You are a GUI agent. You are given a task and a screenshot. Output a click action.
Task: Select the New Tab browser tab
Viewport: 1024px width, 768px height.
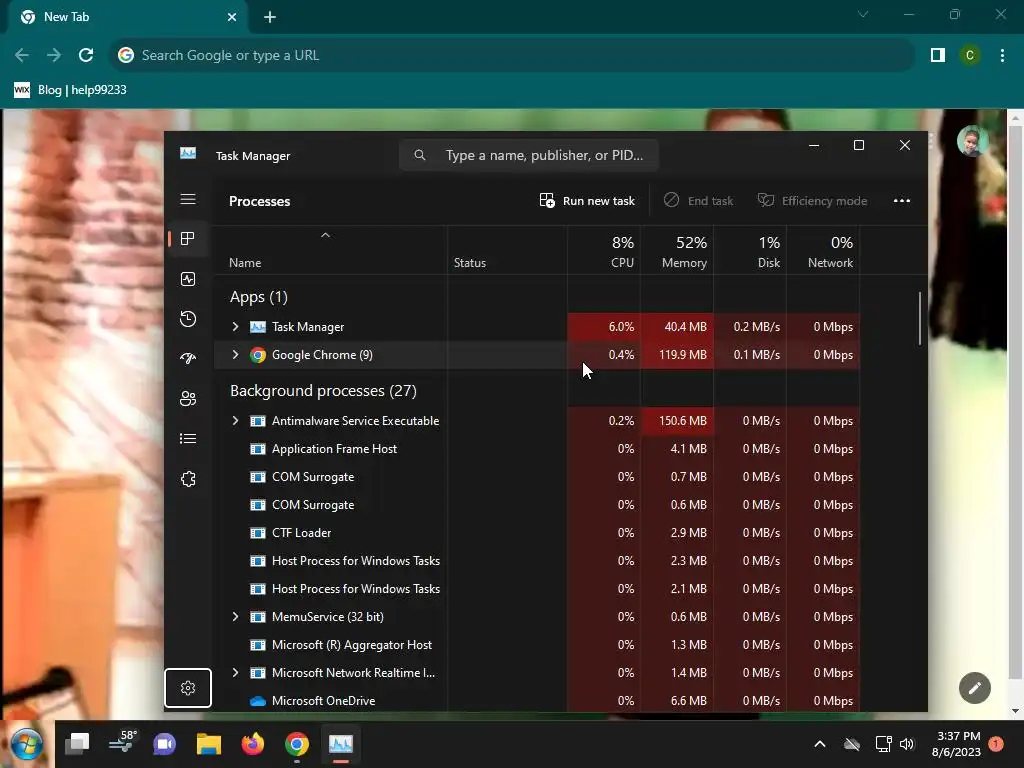(127, 17)
